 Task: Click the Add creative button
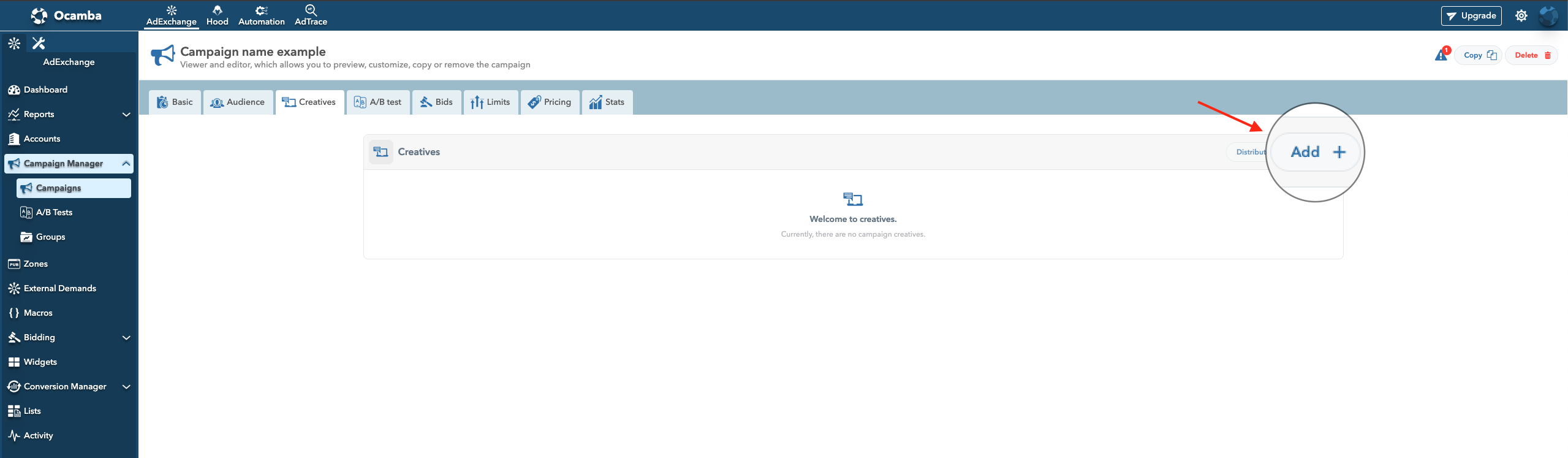(1317, 152)
